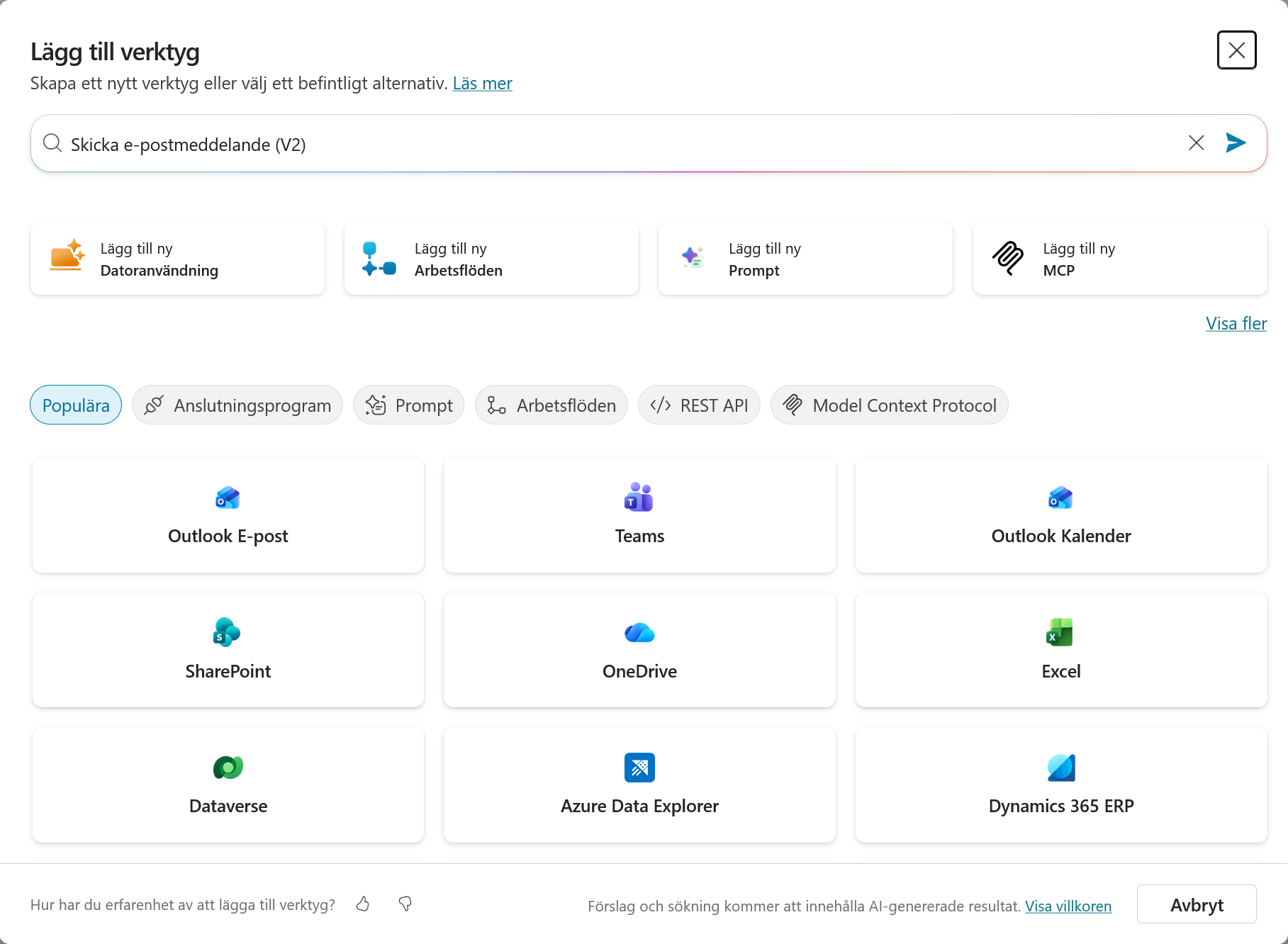Viewport: 1288px width, 944px height.
Task: Click the SharePoint card label
Action: click(x=228, y=671)
